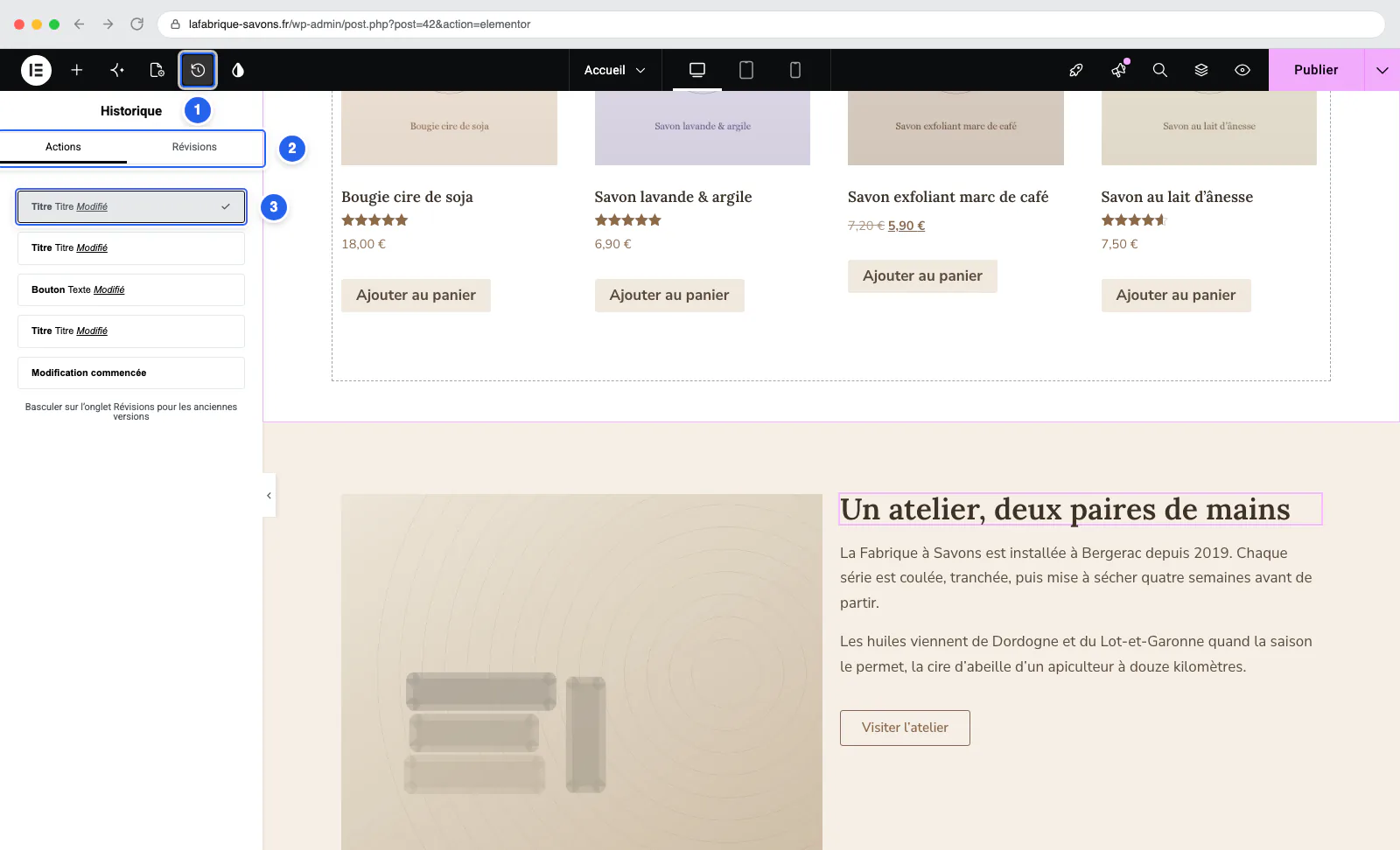Viewport: 1400px width, 850px height.
Task: Add Bougie cire de soja to cart
Action: 416,296
